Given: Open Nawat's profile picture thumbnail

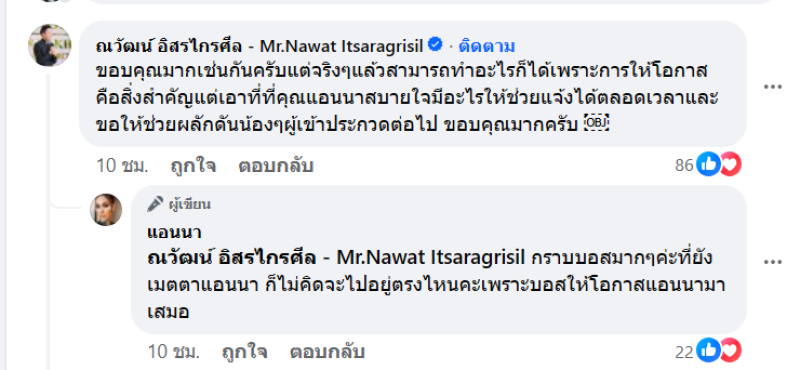Looking at the screenshot, I should 49,45.
